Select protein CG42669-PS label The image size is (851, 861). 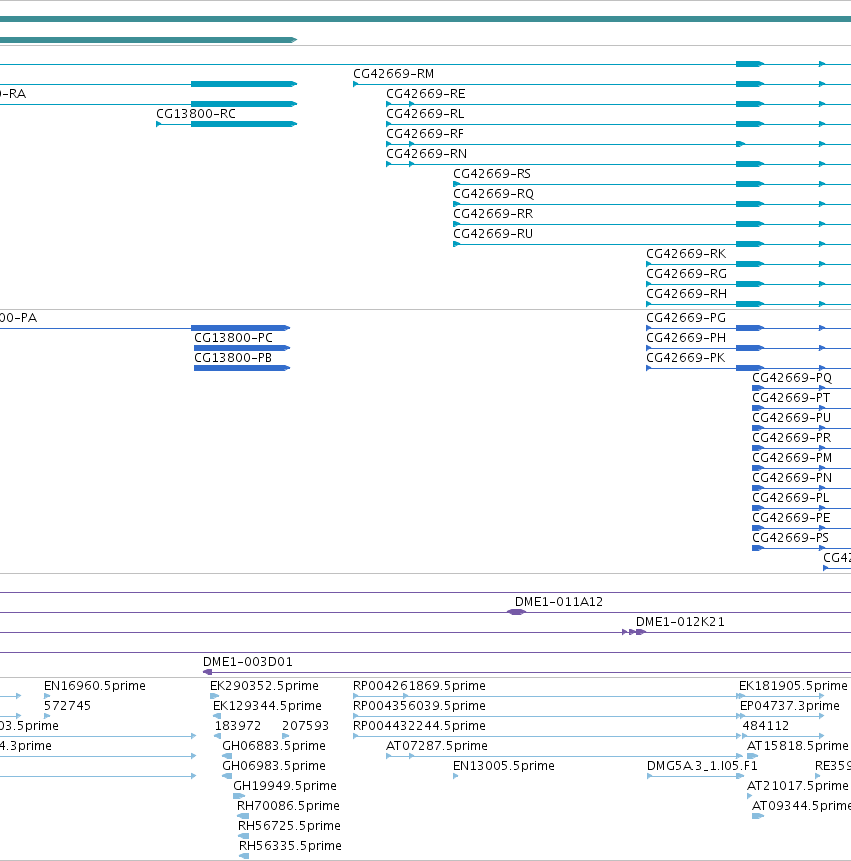pos(791,538)
